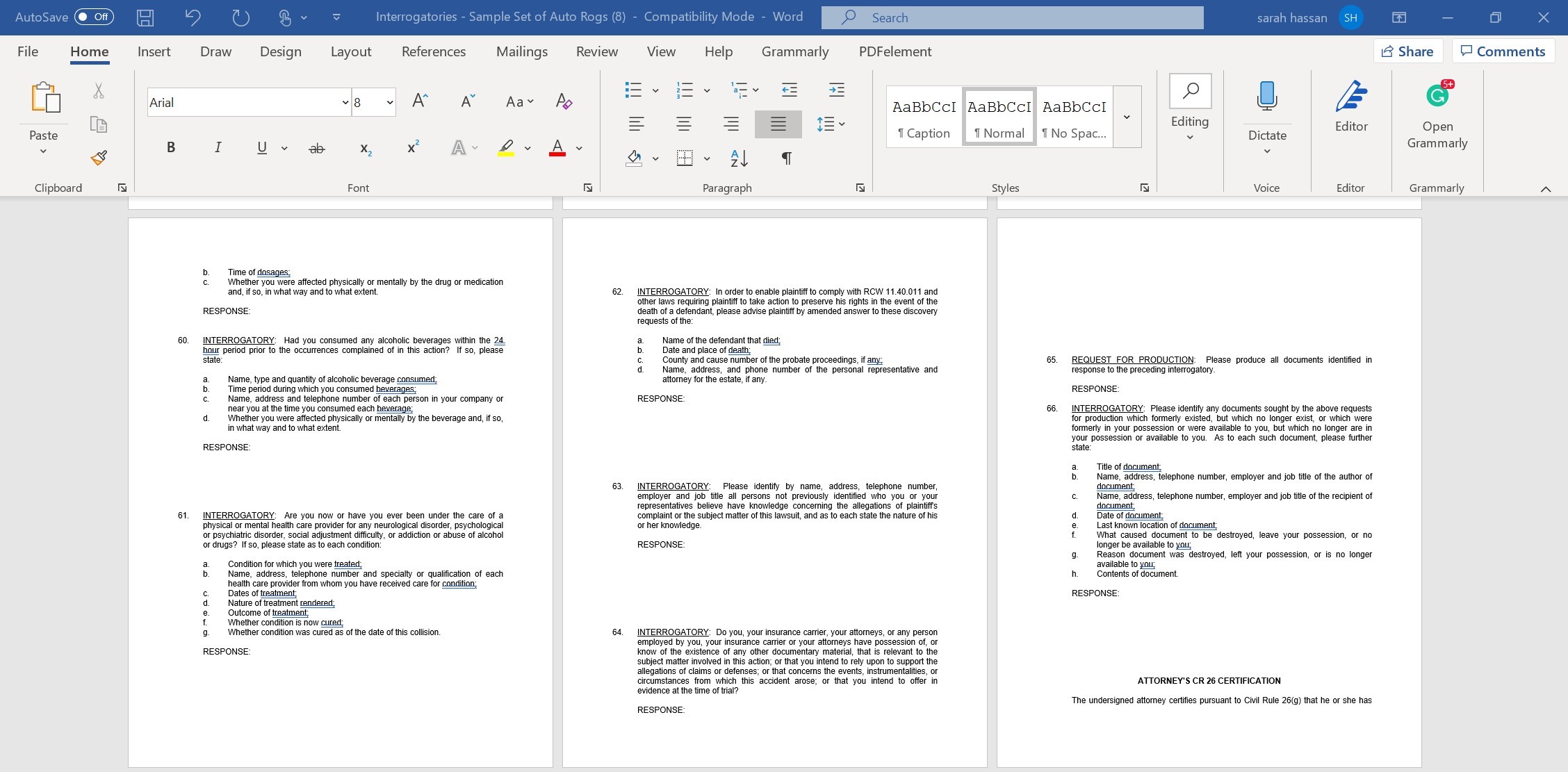Open the Grammarly menu tab

[795, 51]
